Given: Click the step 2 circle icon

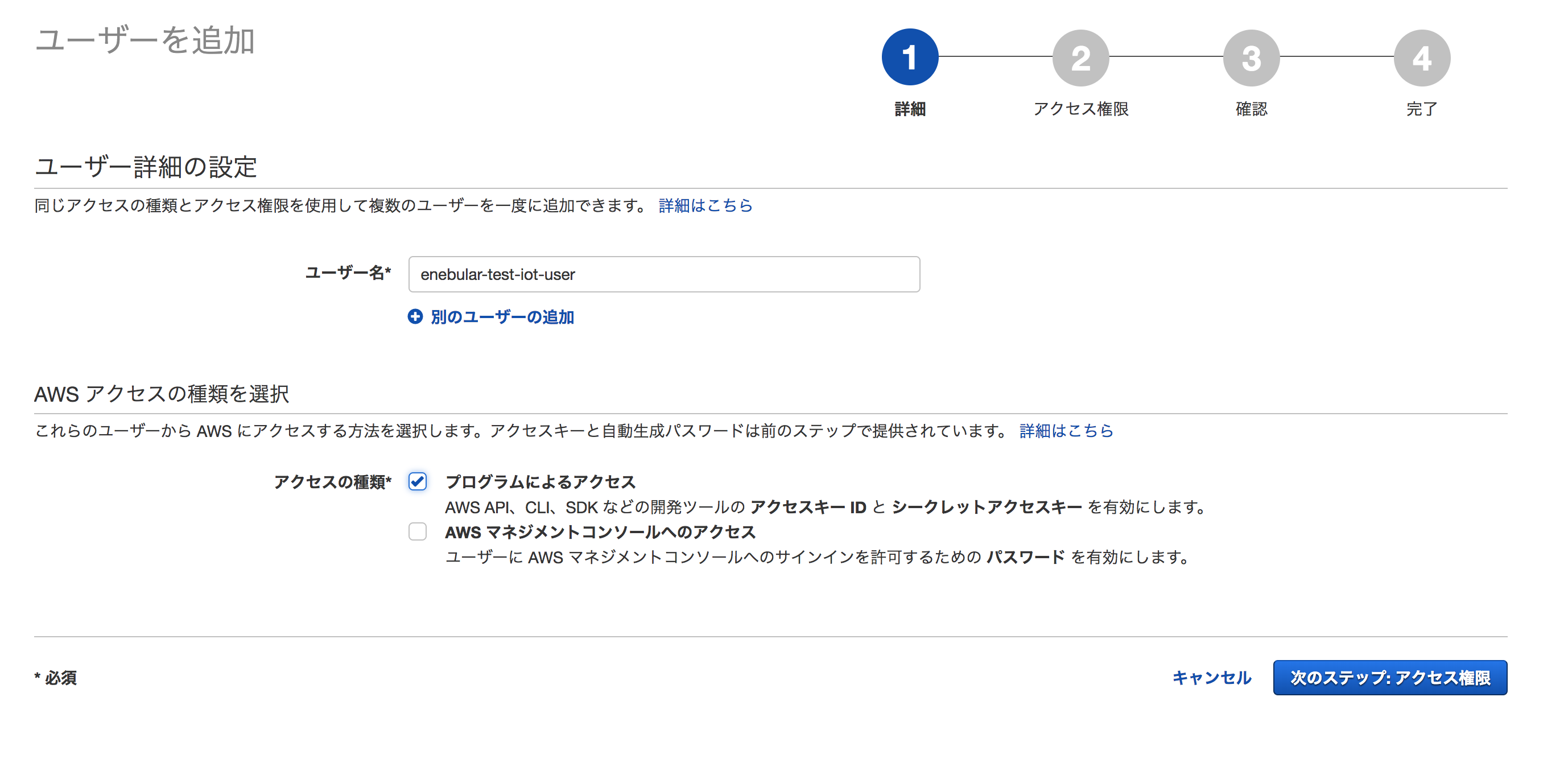Looking at the screenshot, I should click(x=1080, y=57).
